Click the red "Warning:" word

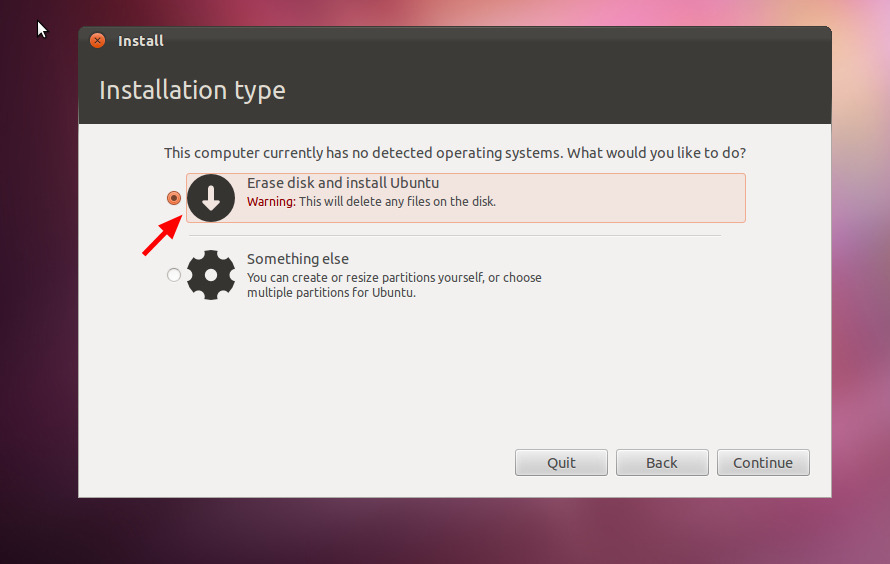pos(271,201)
